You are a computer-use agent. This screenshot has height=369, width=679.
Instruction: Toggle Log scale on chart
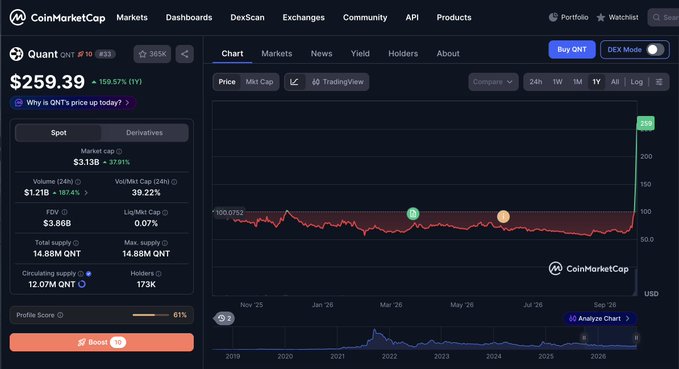637,82
